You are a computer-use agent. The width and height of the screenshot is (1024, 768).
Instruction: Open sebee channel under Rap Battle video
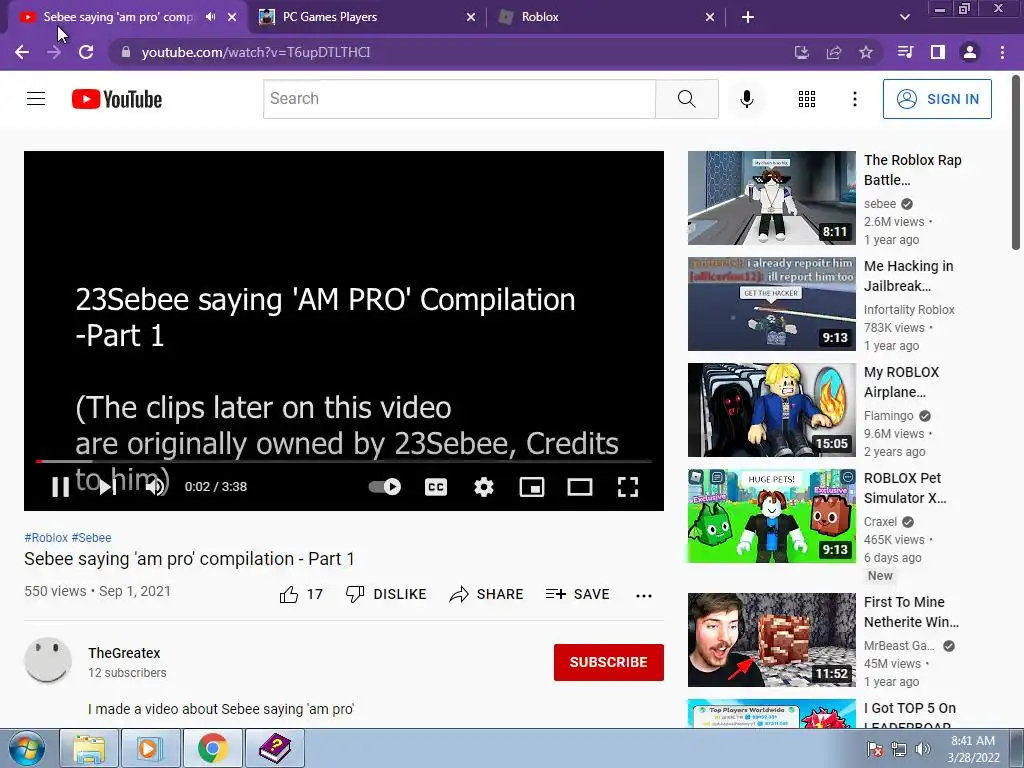pos(880,204)
